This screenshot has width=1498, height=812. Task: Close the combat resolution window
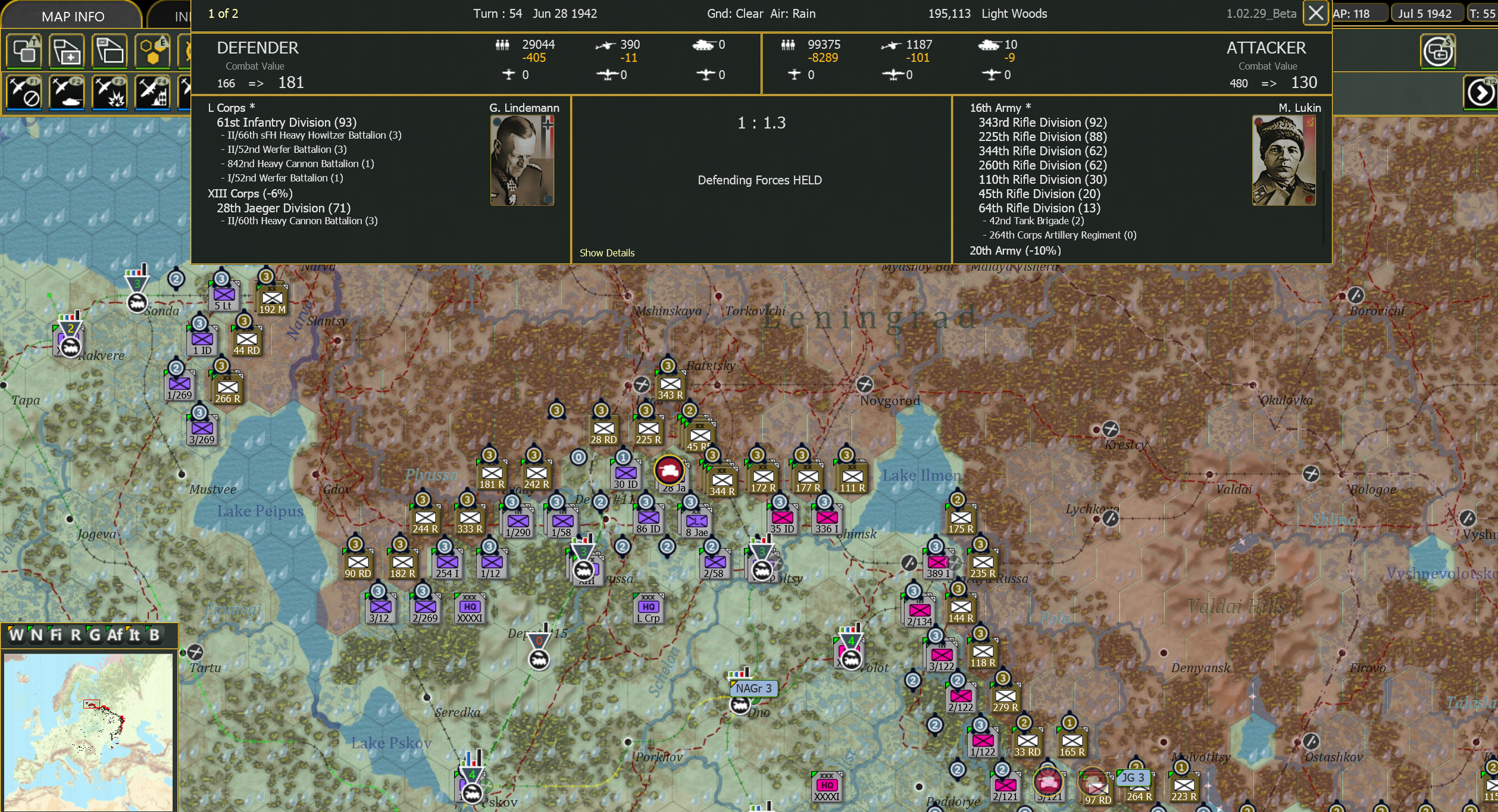click(x=1316, y=13)
